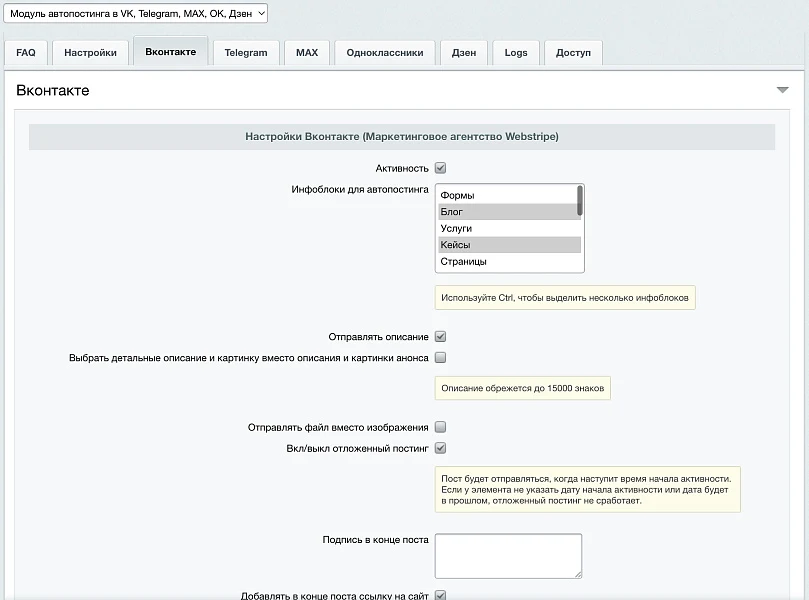Select Кейсы in the infoblock list
This screenshot has width=809, height=600.
coord(509,245)
